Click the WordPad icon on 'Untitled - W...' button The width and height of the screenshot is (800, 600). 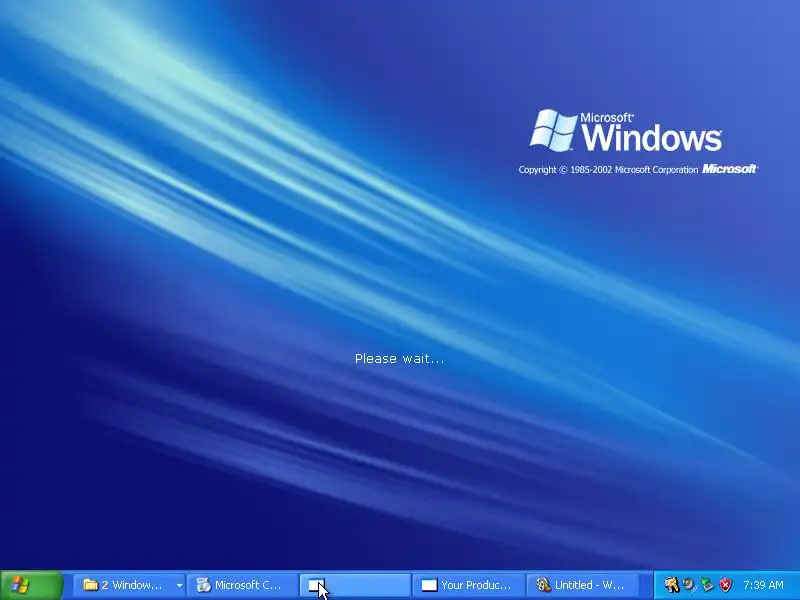[x=543, y=585]
